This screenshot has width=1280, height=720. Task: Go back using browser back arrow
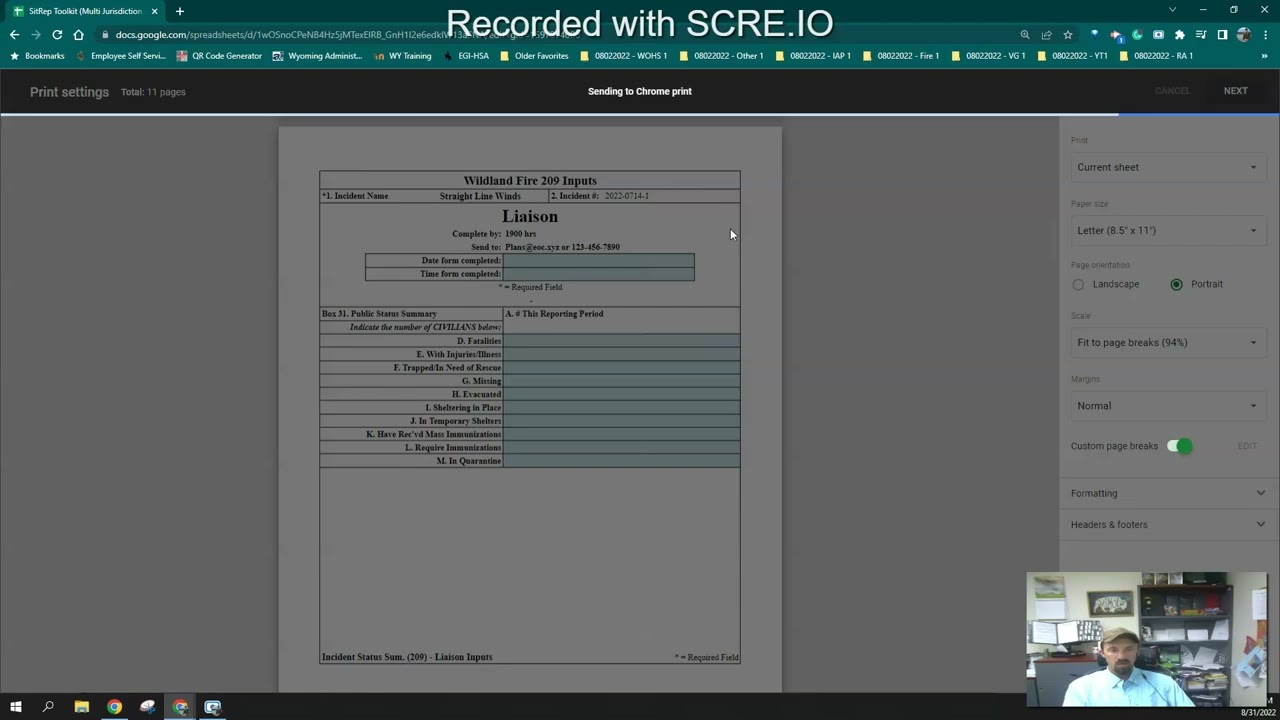(15, 35)
